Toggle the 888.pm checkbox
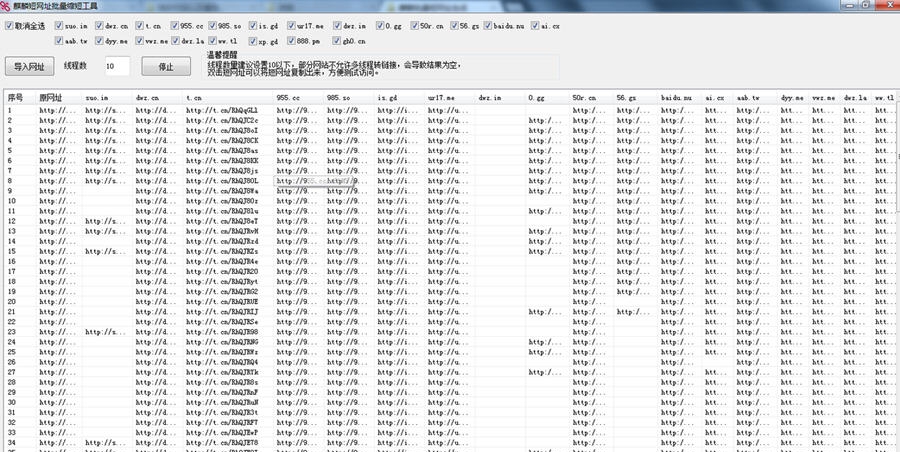 tap(292, 41)
